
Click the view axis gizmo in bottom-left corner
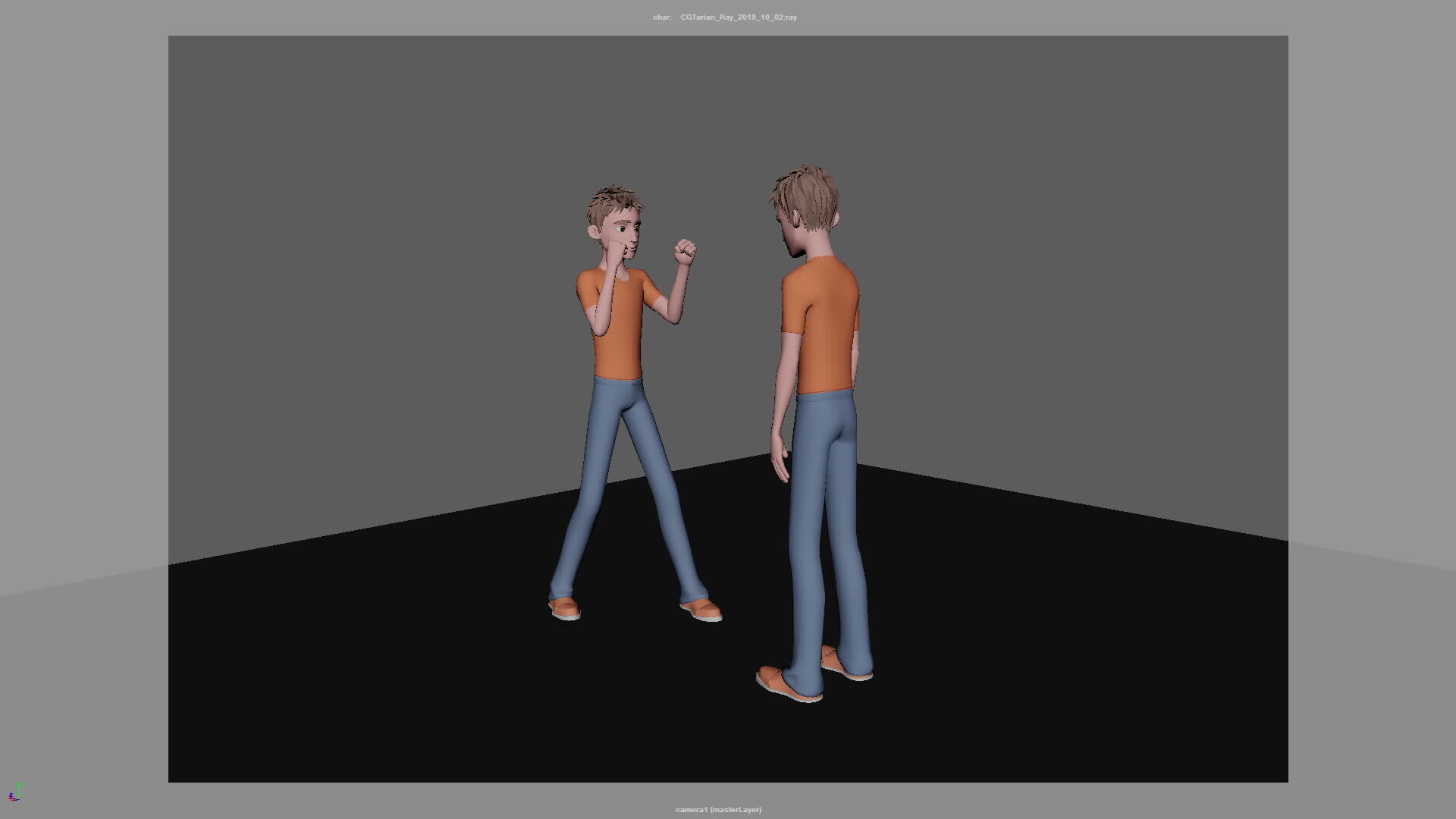pos(17,795)
